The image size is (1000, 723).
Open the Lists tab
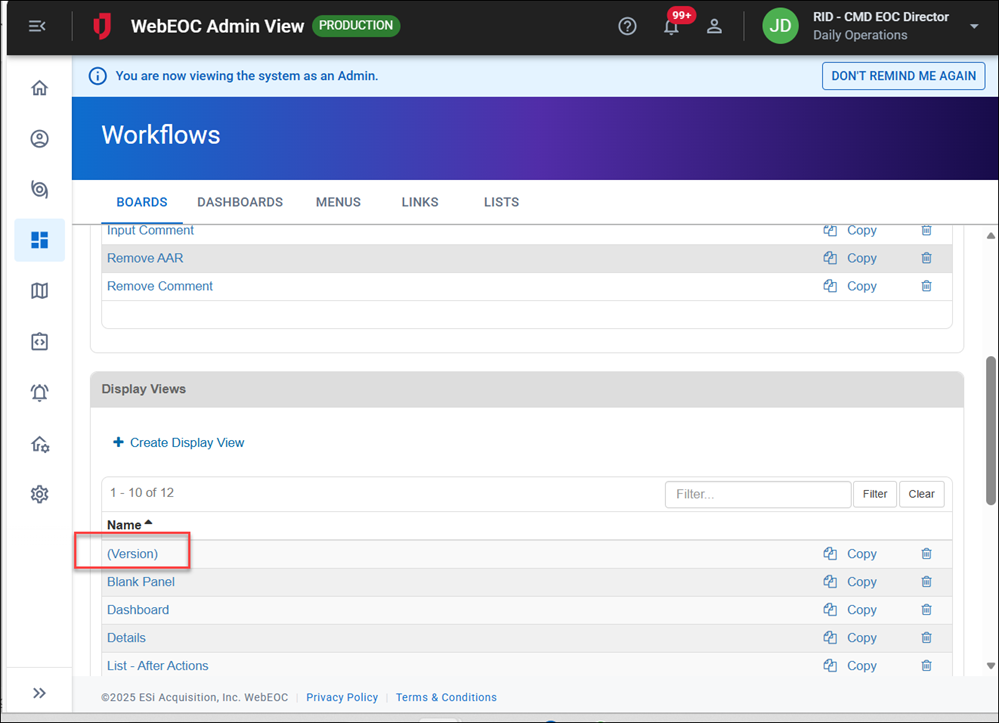coord(501,202)
